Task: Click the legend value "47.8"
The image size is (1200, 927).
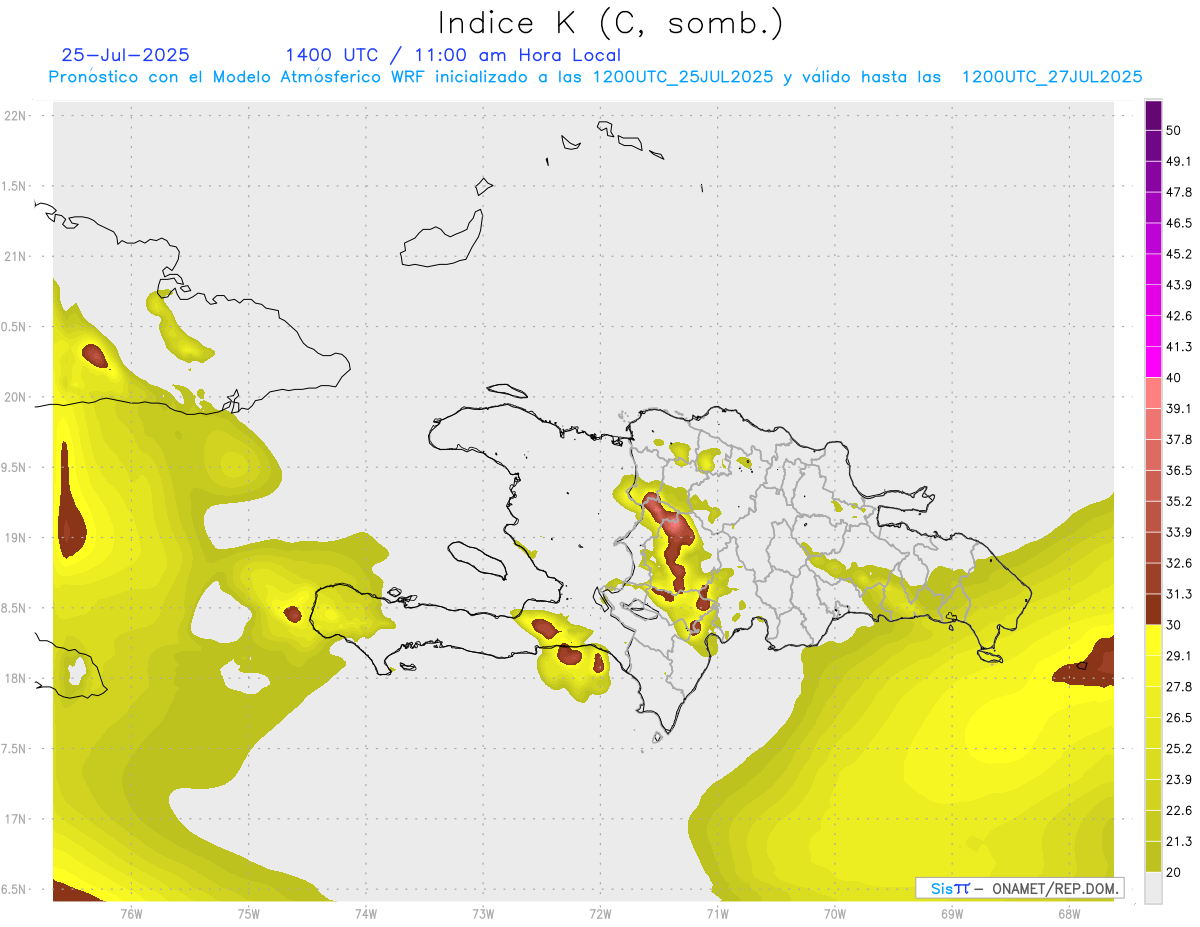Action: tap(1179, 192)
